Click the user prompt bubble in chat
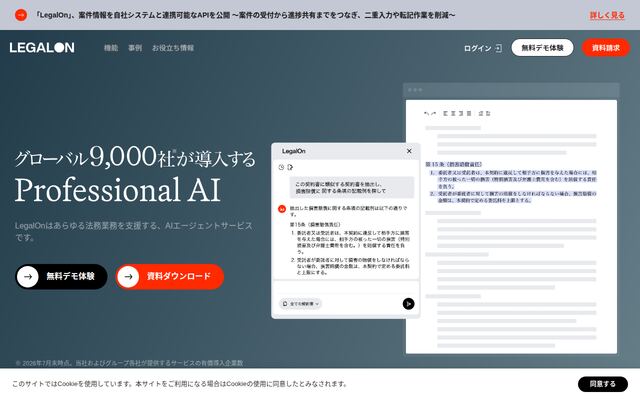Screen dimensions: 640x400 click(352, 187)
